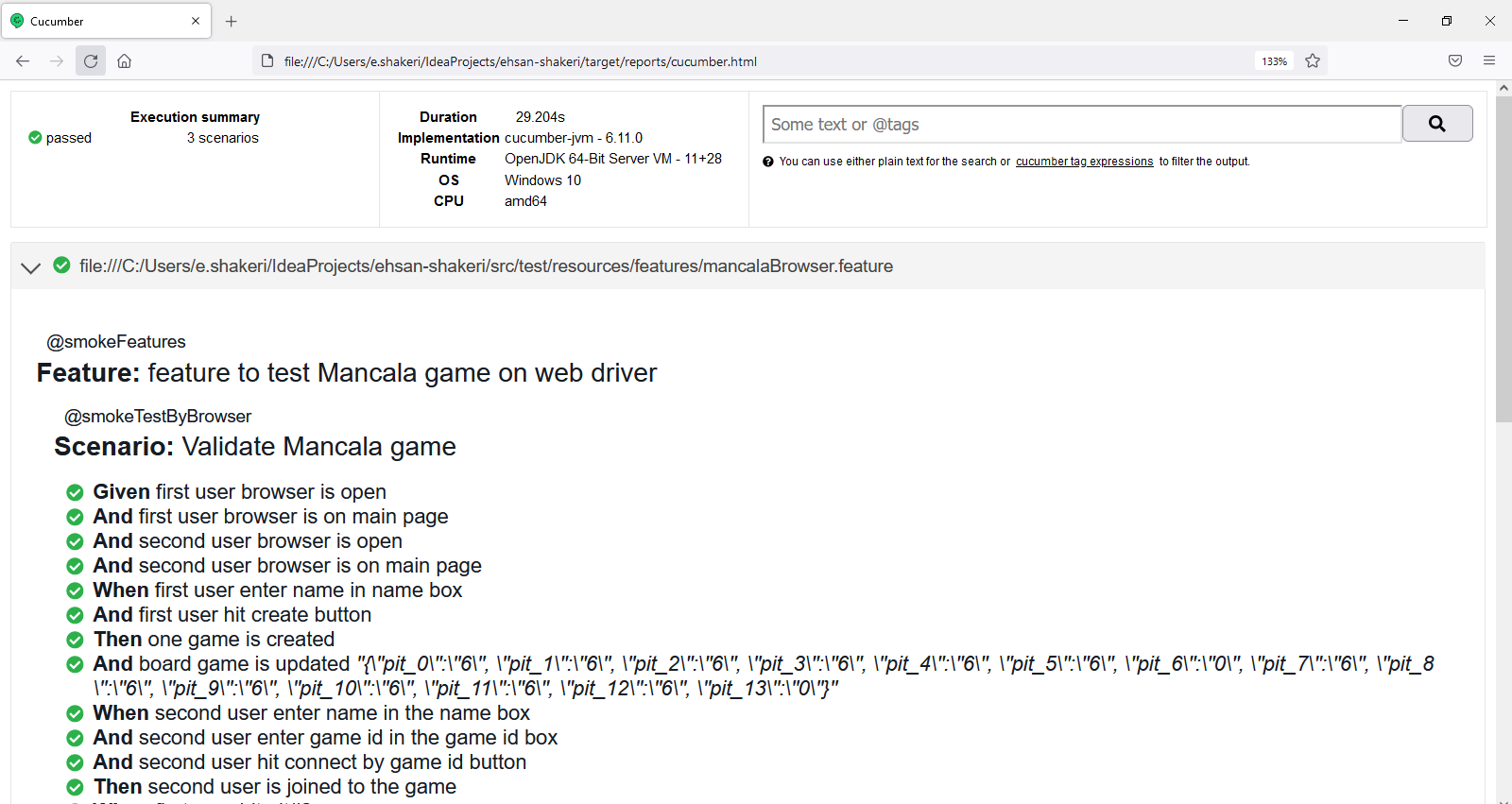Click the 'amd64' CPU value
The width and height of the screenshot is (1512, 804).
coord(525,201)
